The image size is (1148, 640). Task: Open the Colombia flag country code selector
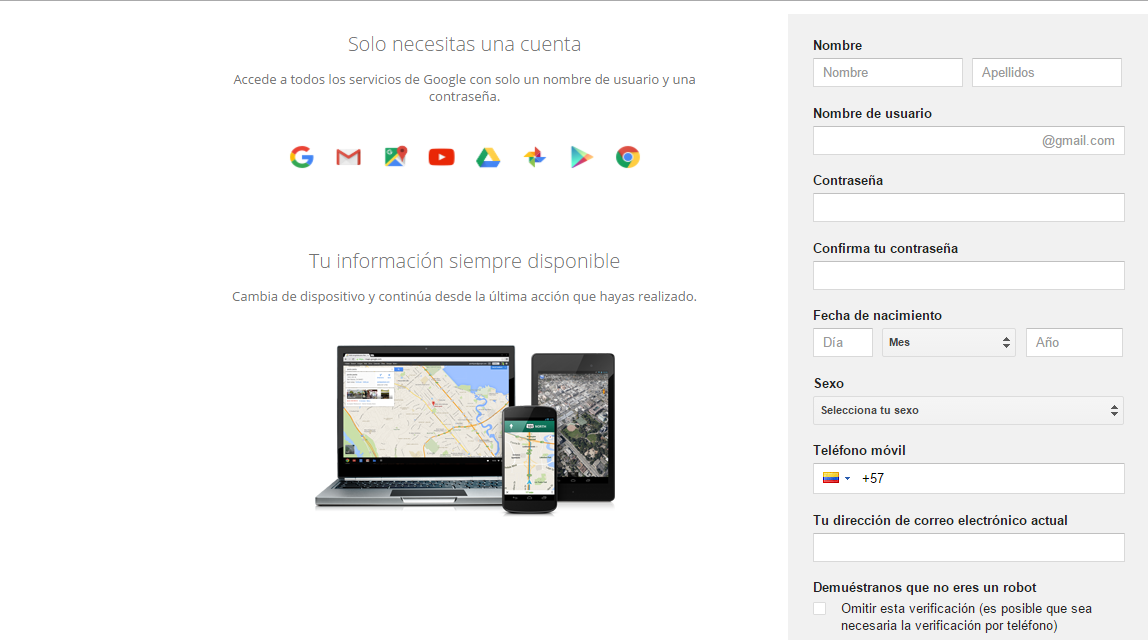pos(836,479)
